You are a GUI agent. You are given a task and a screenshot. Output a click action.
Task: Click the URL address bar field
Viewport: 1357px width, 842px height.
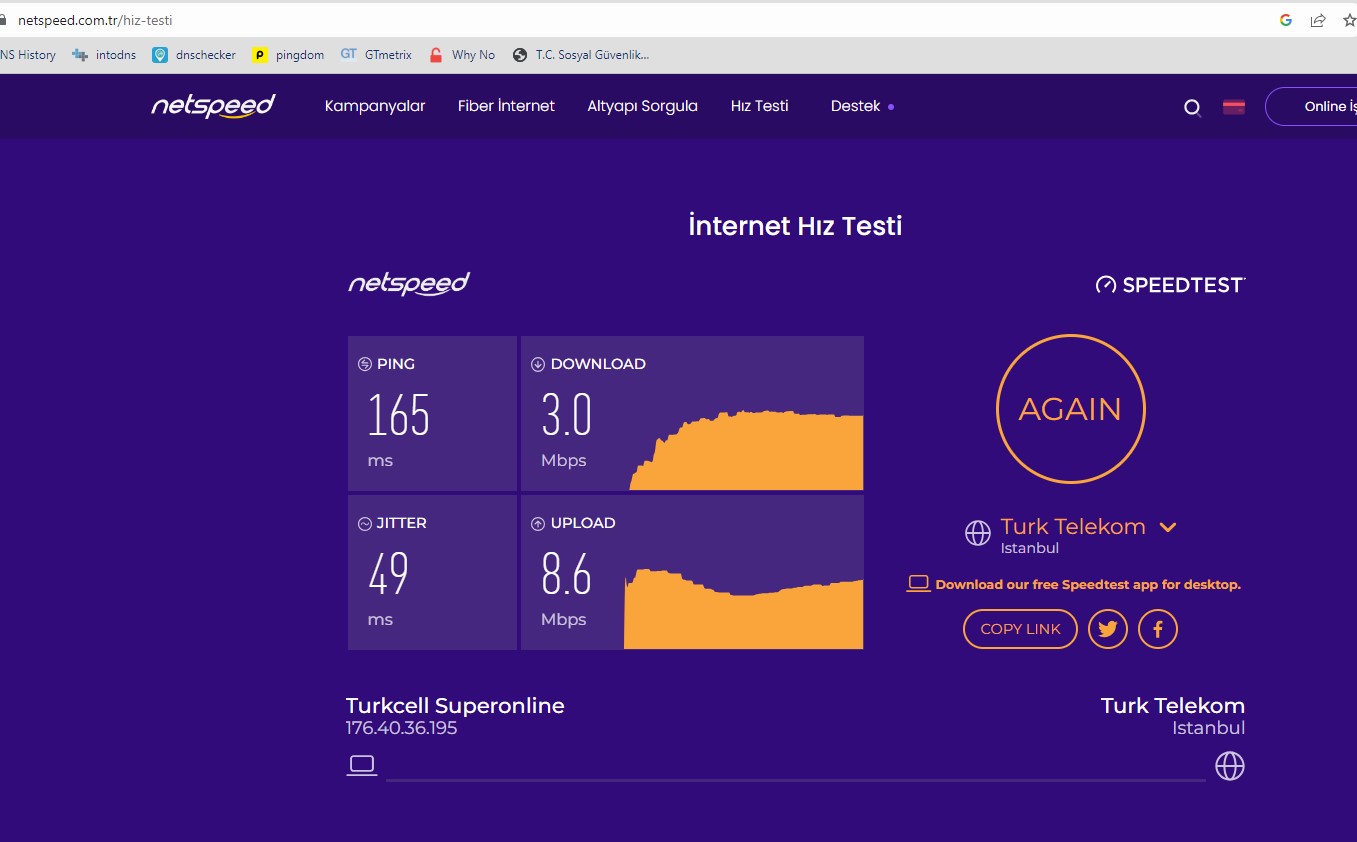coord(600,20)
